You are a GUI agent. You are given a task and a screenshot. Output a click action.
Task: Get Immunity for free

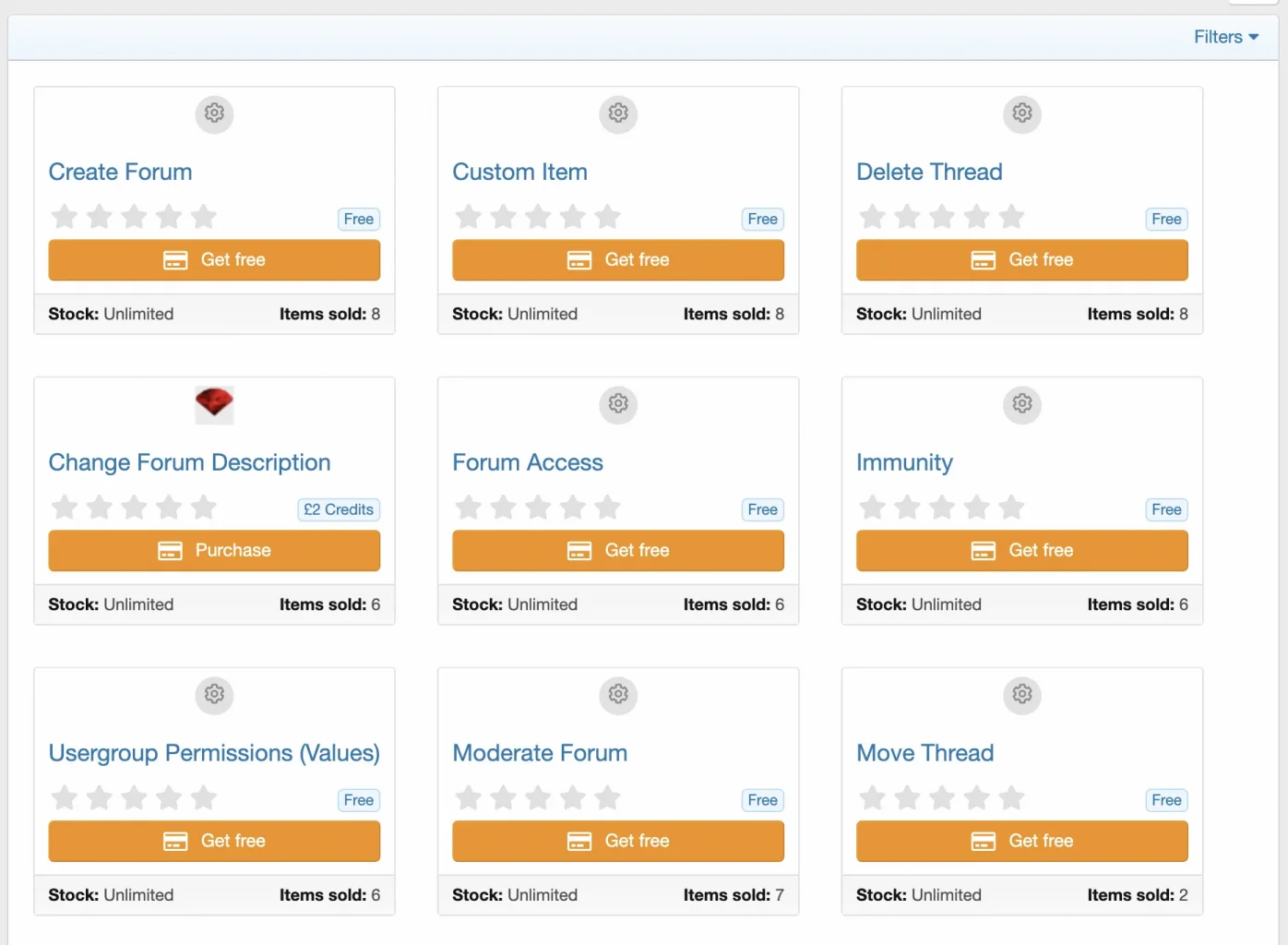click(1022, 551)
